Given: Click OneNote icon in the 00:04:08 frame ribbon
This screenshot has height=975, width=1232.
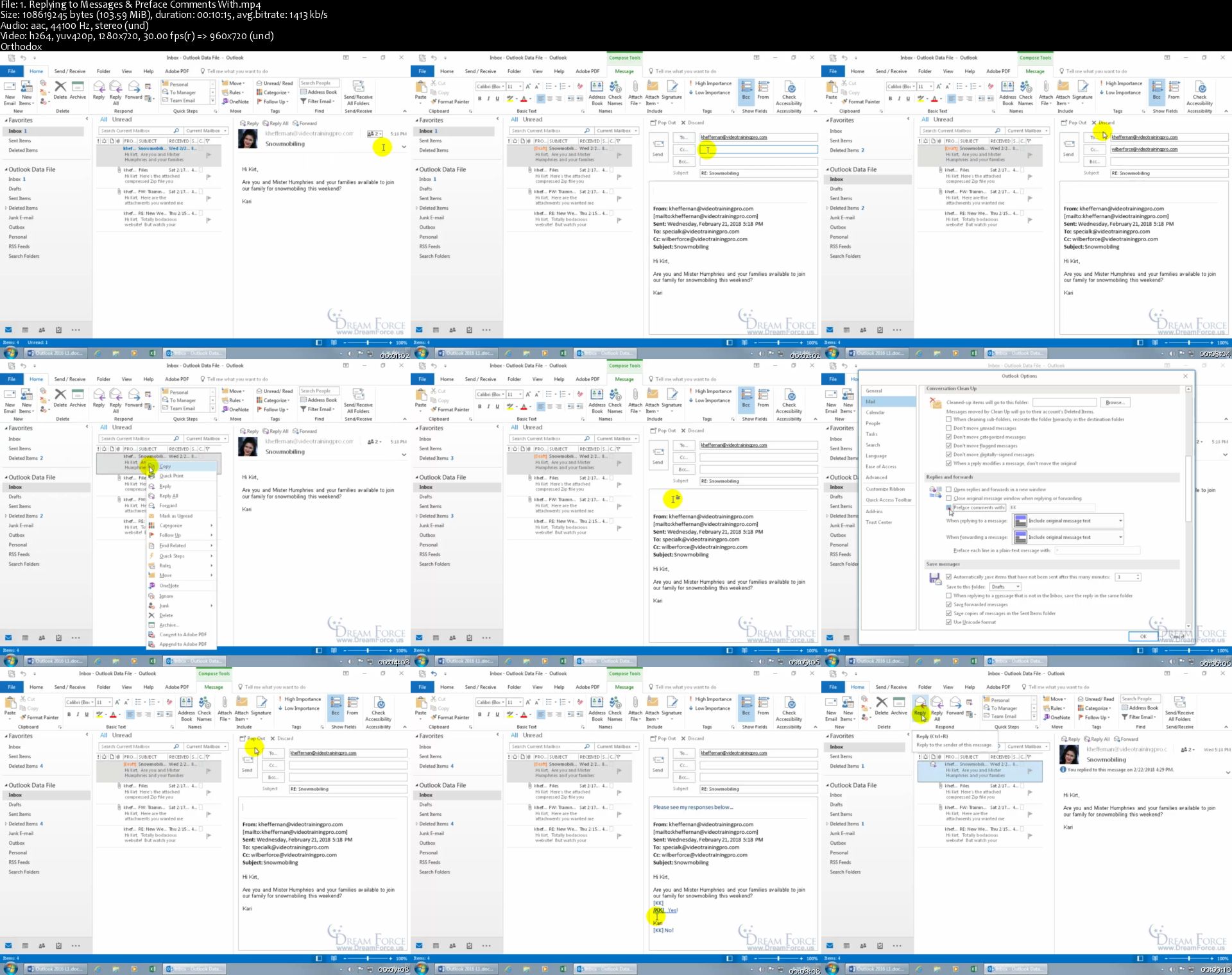Looking at the screenshot, I should pyautogui.click(x=235, y=409).
